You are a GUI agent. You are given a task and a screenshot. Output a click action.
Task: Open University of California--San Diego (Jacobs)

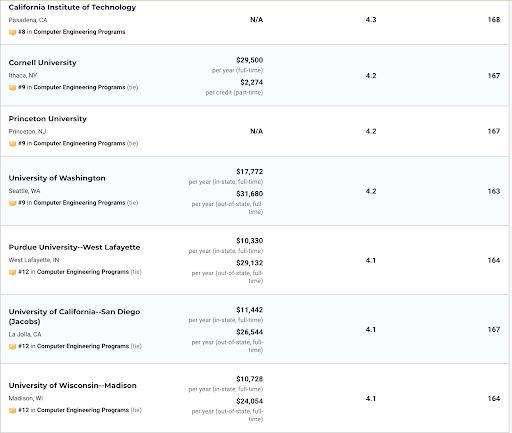74,317
